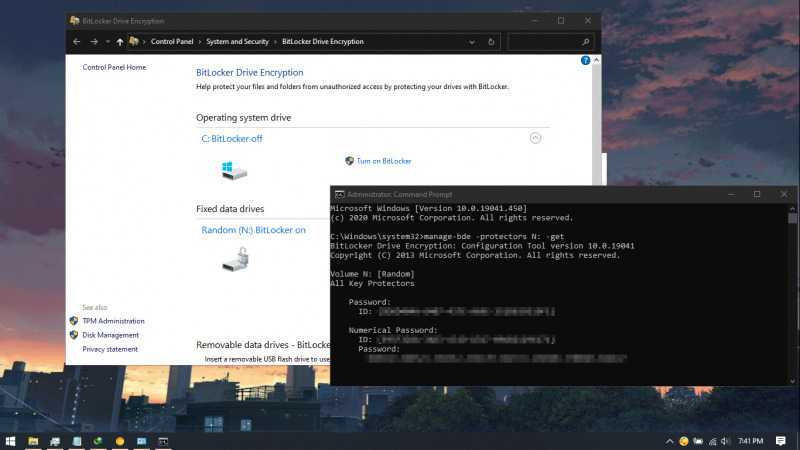Click the 'Volume N: [Random]' text line
This screenshot has height=450, width=800.
372,274
